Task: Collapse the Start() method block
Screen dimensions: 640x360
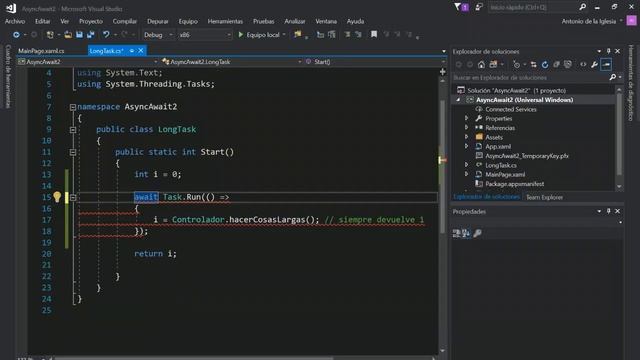Action: tap(73, 152)
